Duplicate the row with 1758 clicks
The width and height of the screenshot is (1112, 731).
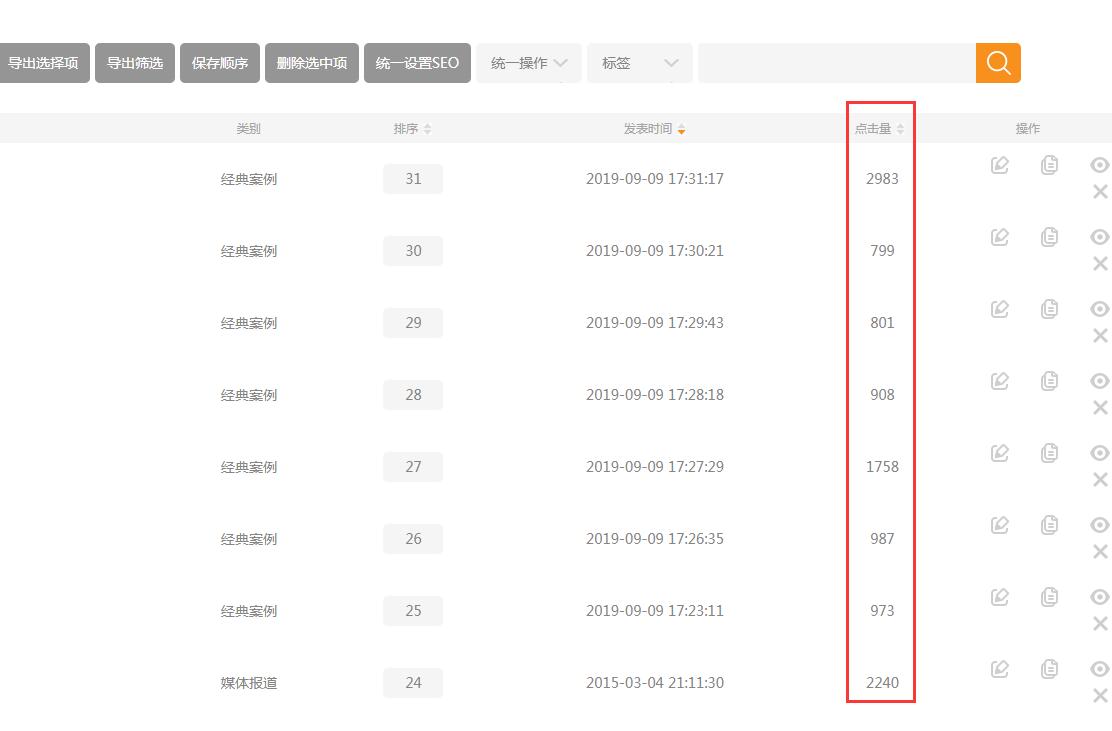click(1049, 453)
